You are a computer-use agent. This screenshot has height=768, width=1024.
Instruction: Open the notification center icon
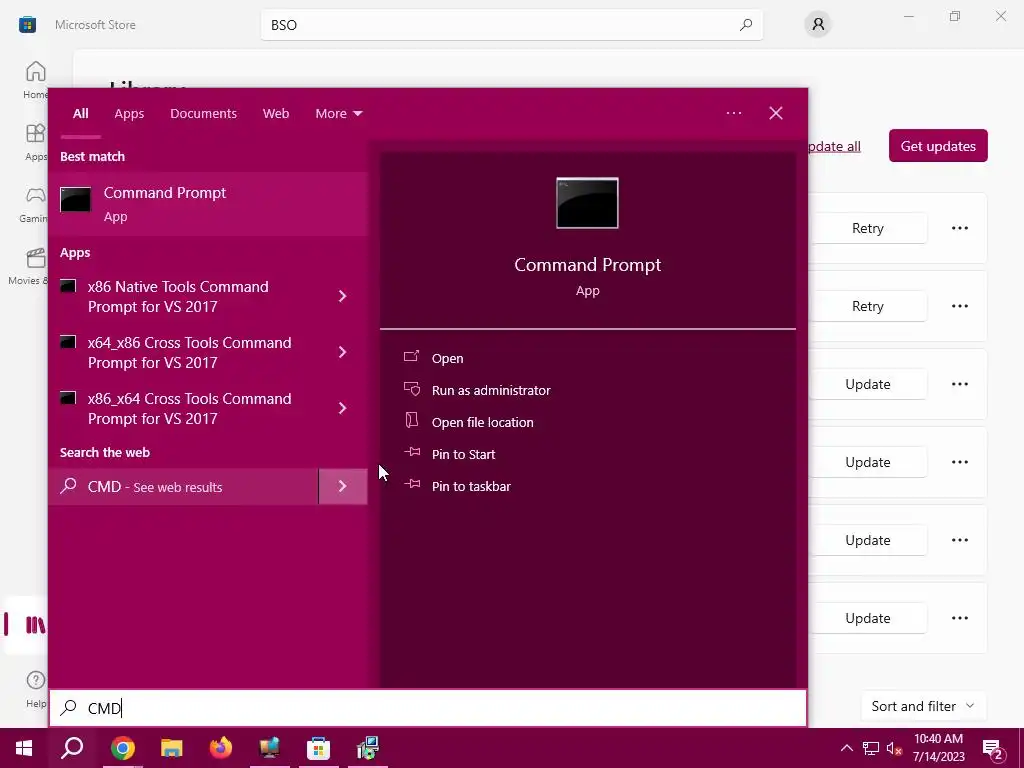[x=993, y=750]
